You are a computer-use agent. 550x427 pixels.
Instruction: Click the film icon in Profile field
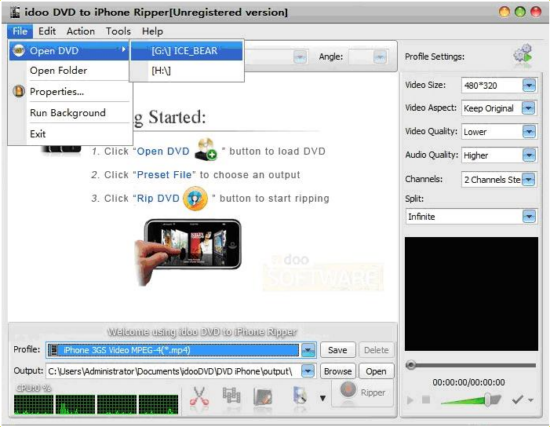pyautogui.click(x=53, y=350)
